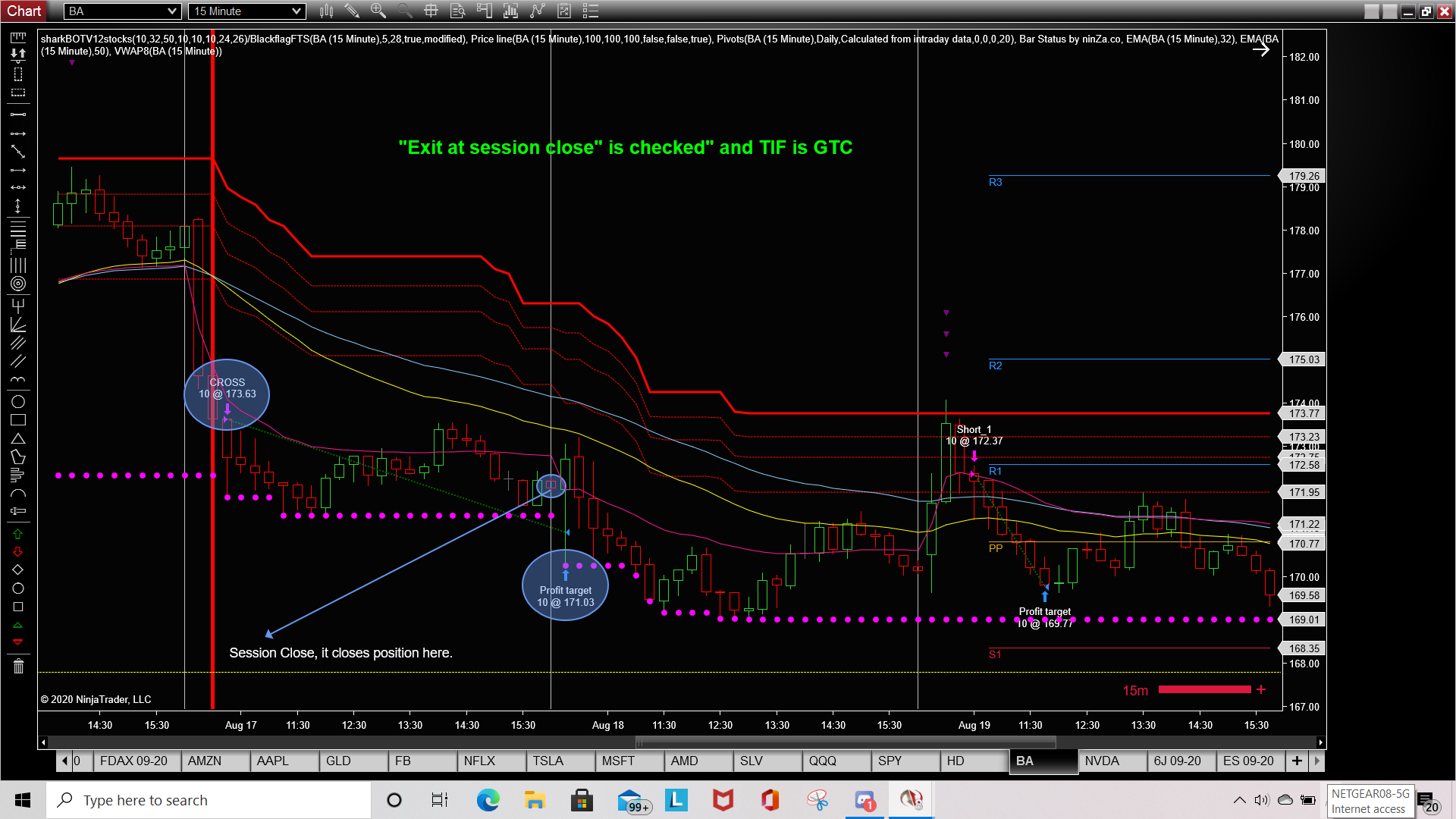
Task: Open the BA instrument dropdown
Action: (122, 11)
